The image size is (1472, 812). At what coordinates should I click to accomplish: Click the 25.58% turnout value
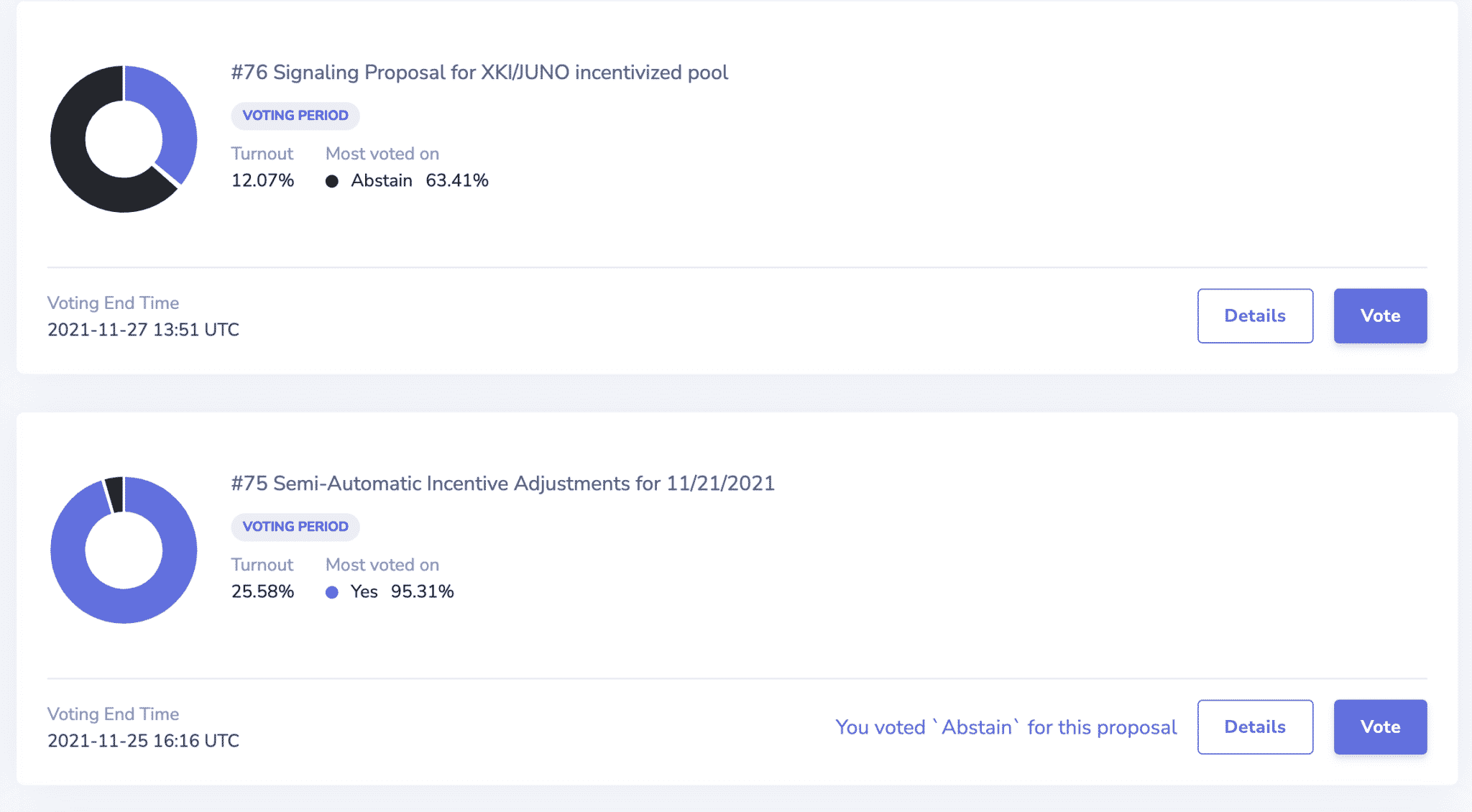[x=262, y=591]
